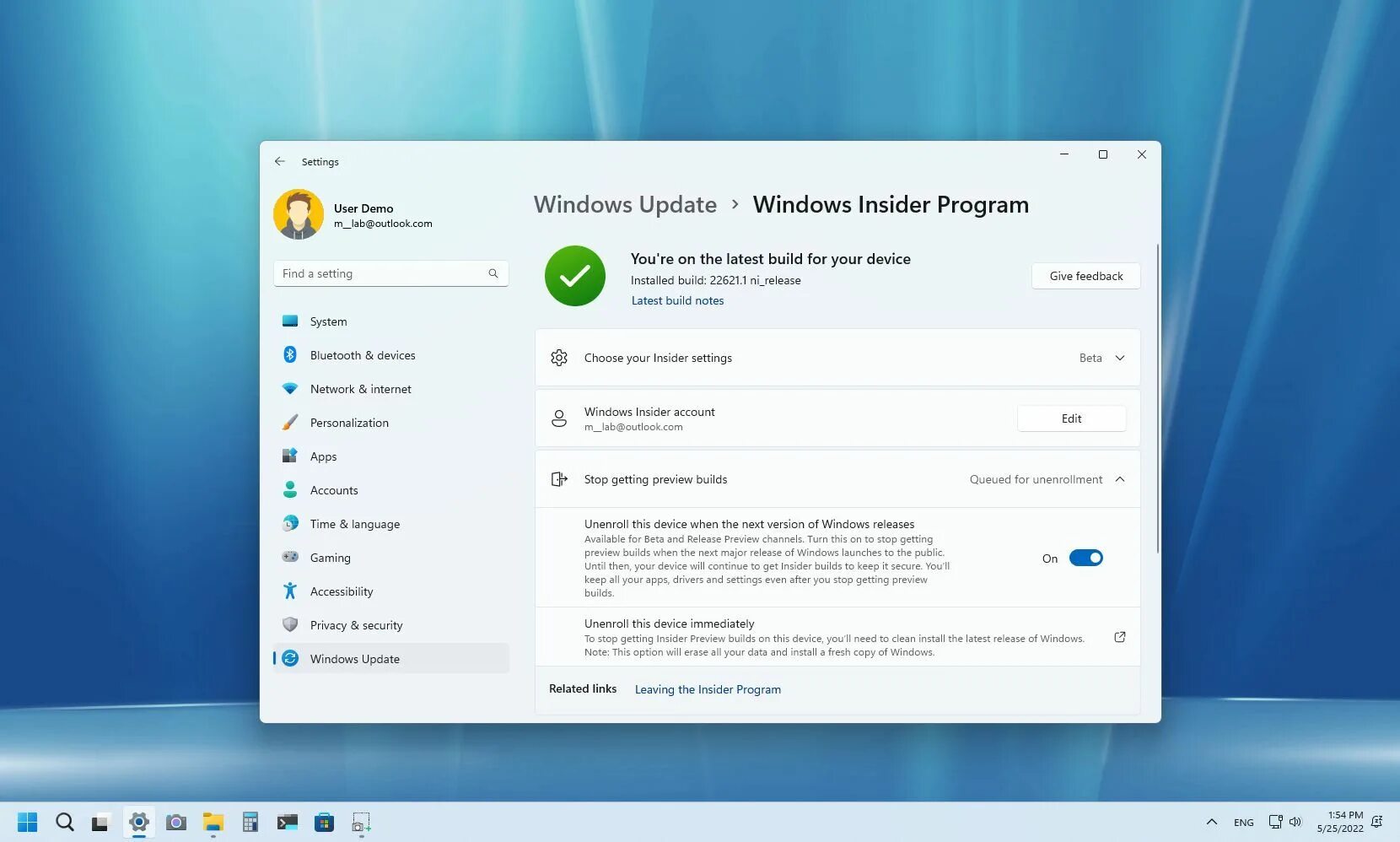Click the settings page vertical scrollbar
The height and width of the screenshot is (842, 1400).
point(1158,398)
